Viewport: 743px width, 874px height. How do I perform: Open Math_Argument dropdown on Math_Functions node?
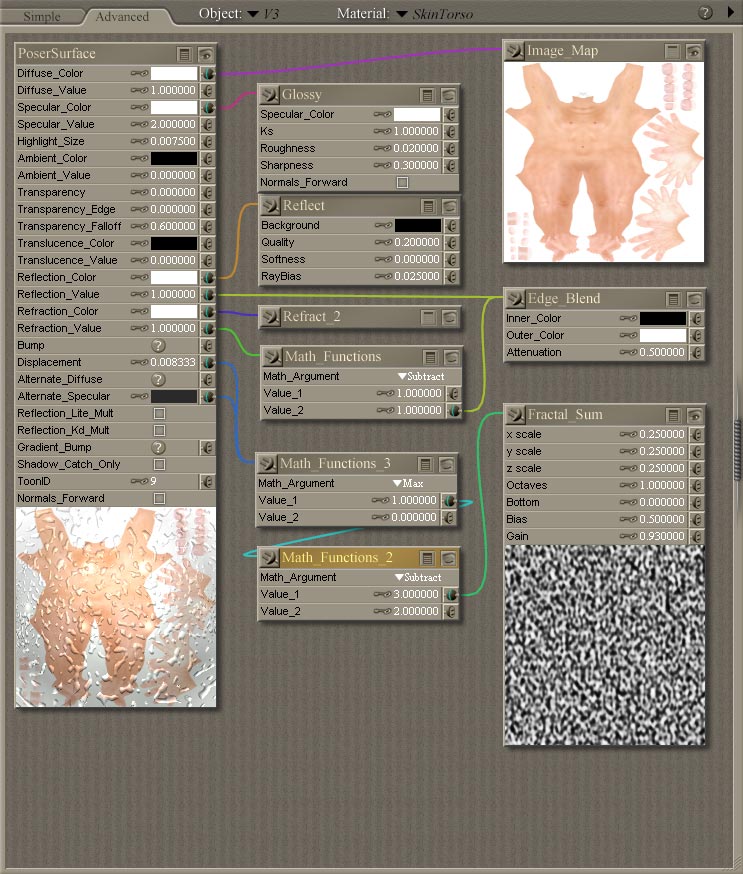coord(421,377)
